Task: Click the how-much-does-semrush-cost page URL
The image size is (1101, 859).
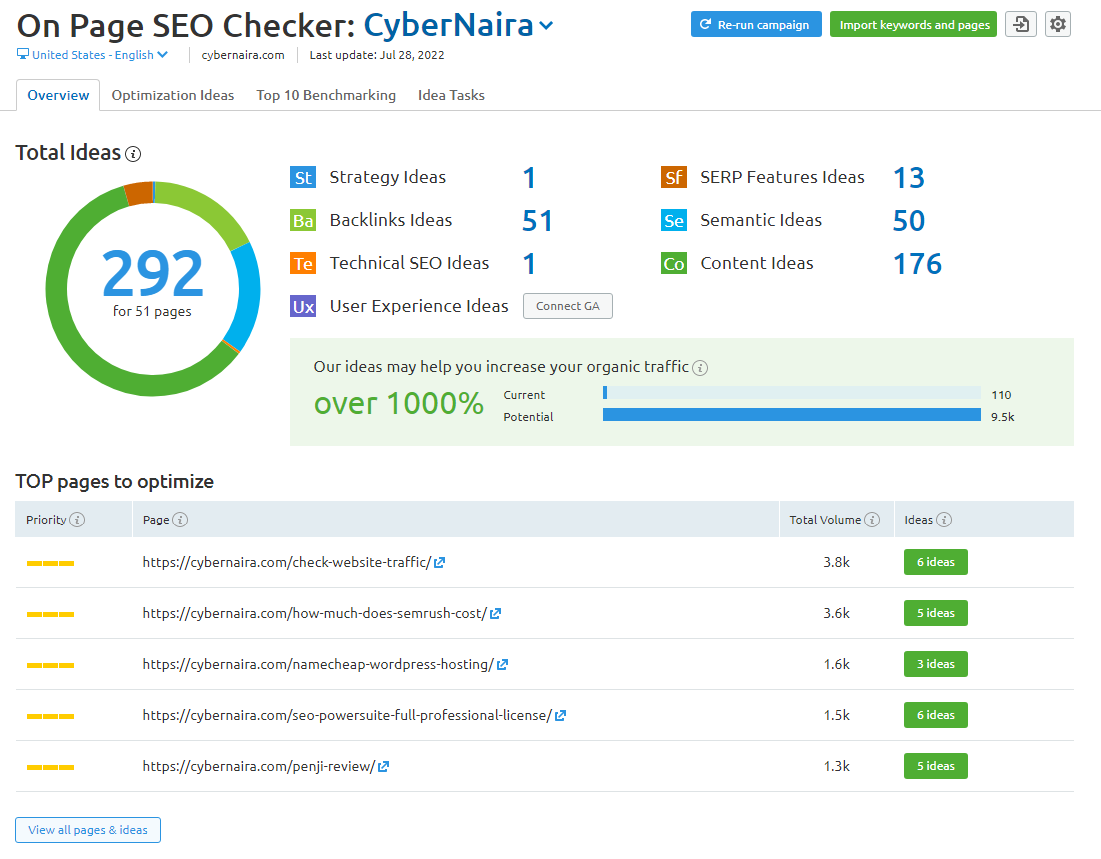Action: point(315,614)
